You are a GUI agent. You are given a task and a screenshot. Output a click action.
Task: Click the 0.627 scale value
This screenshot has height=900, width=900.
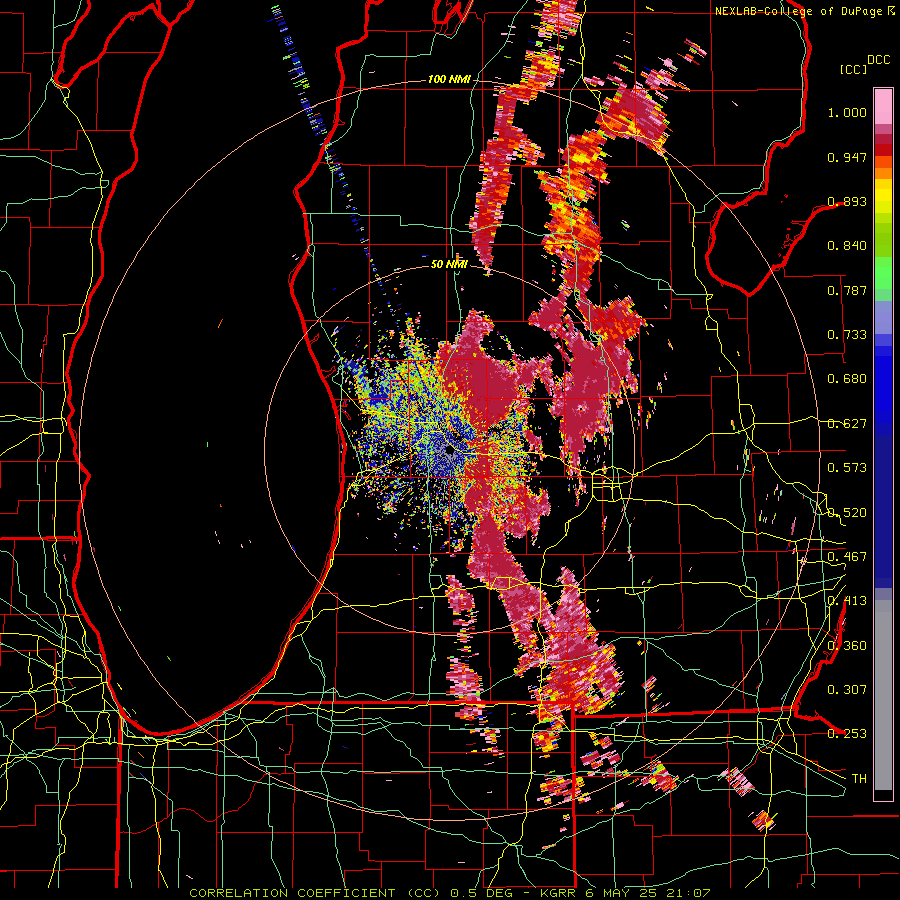(847, 424)
